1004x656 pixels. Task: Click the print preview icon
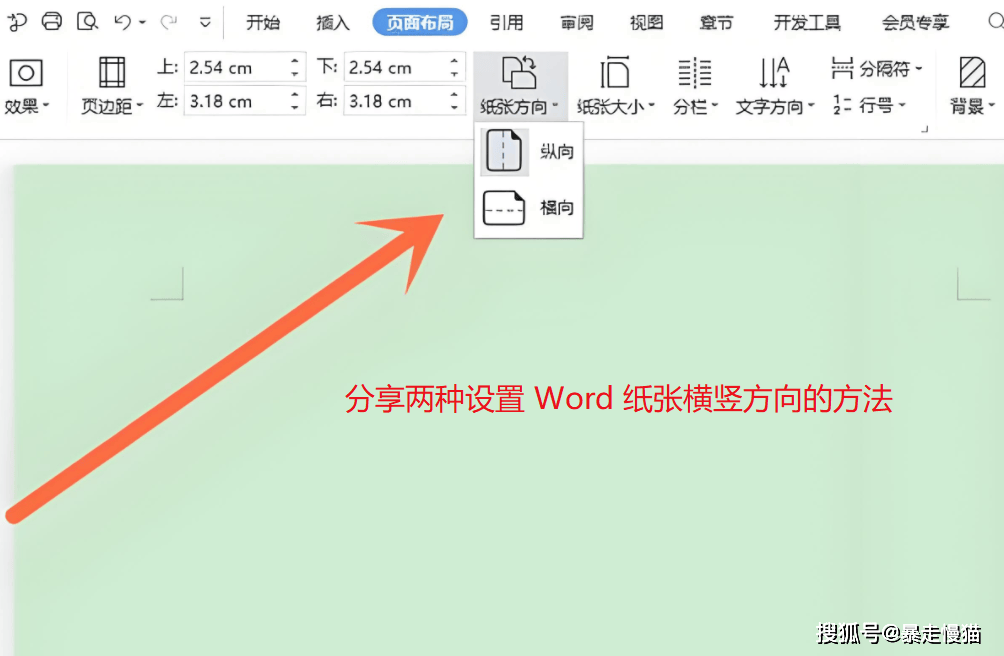coord(88,20)
